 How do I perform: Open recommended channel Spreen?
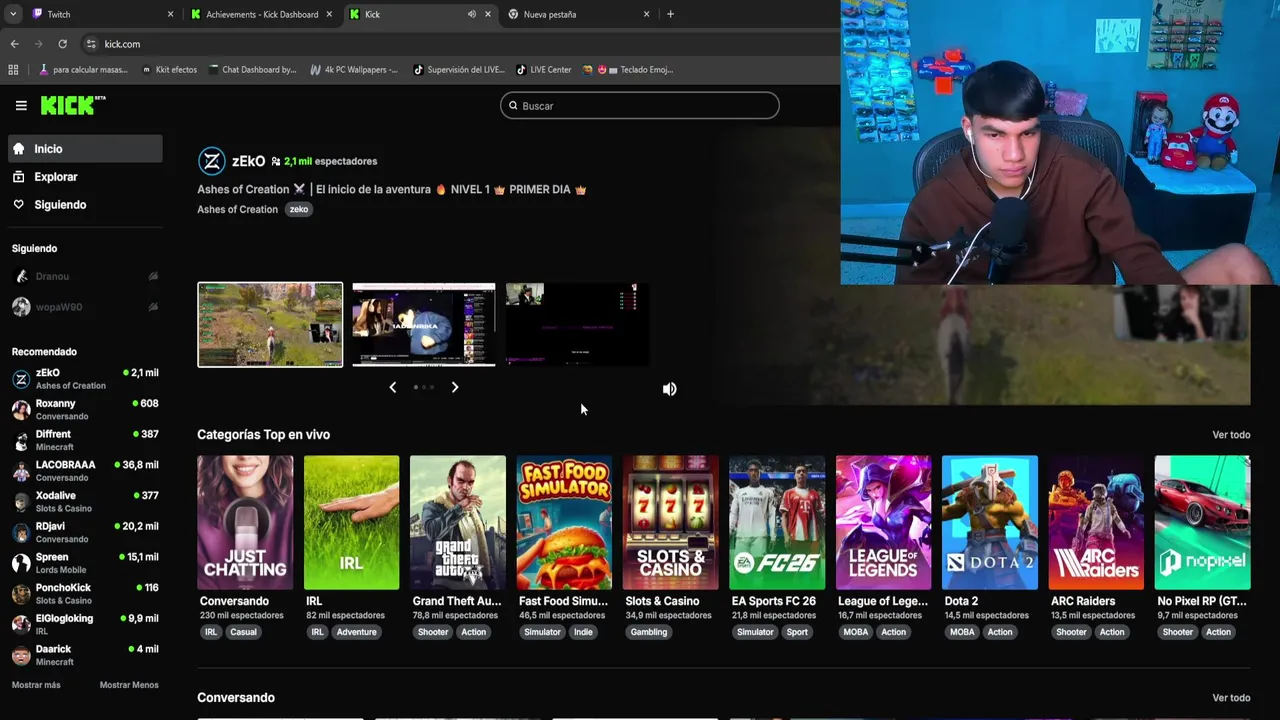86,563
